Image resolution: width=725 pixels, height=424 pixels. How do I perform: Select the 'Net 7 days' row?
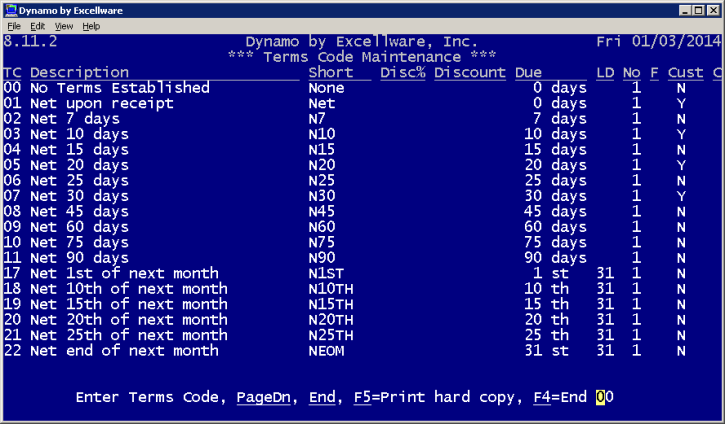point(362,119)
